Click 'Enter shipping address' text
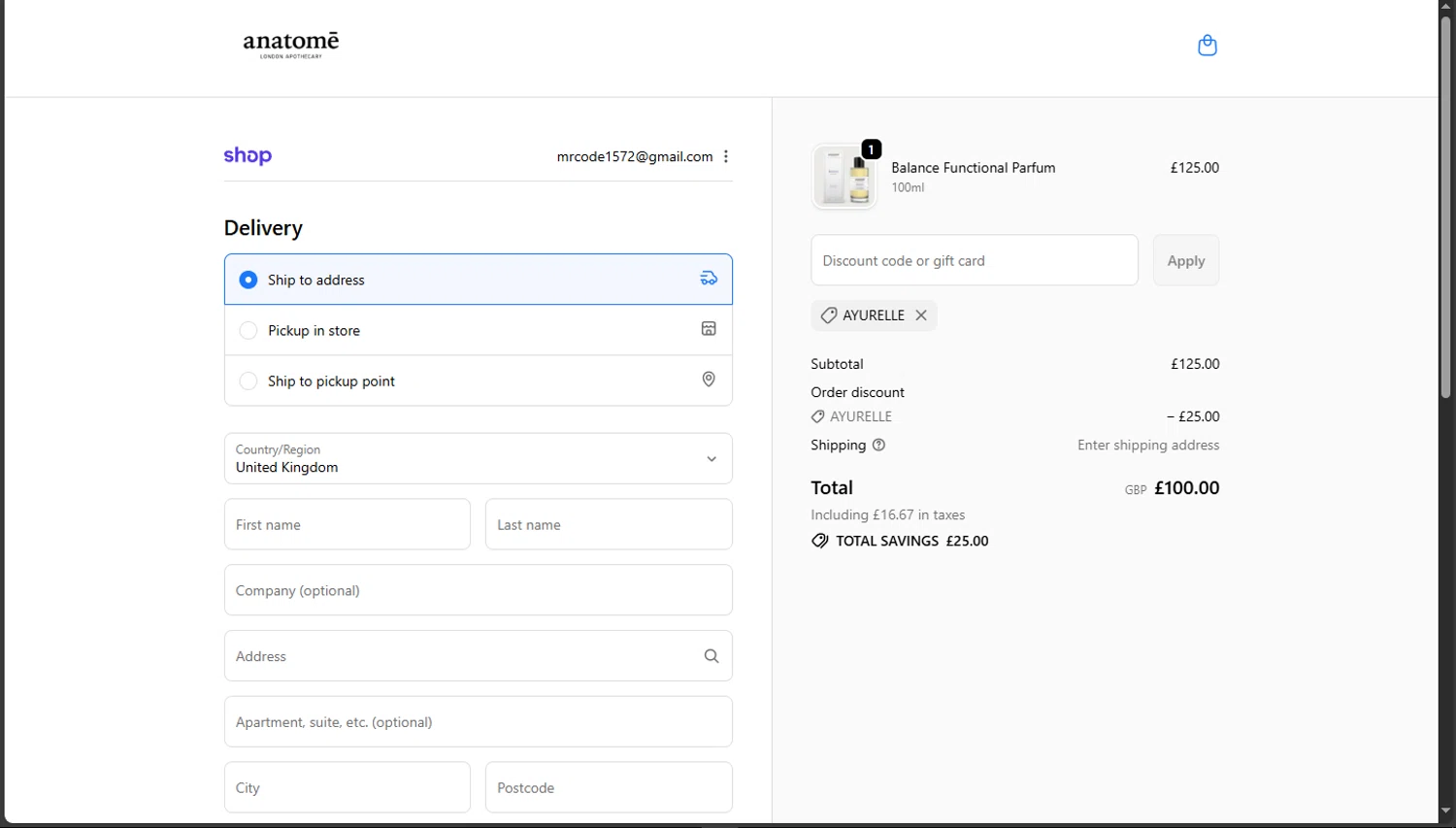Screen dimensions: 1456x828 point(1148,445)
